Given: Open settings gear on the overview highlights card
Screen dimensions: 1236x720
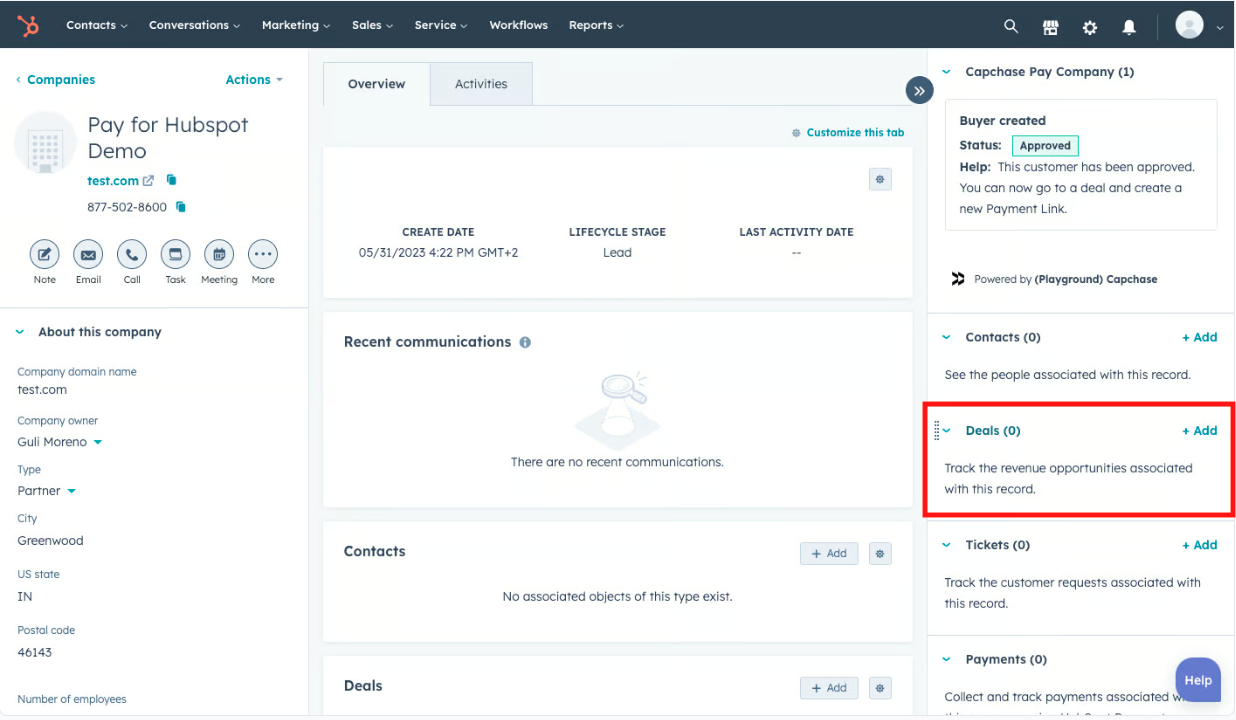Looking at the screenshot, I should pos(880,180).
